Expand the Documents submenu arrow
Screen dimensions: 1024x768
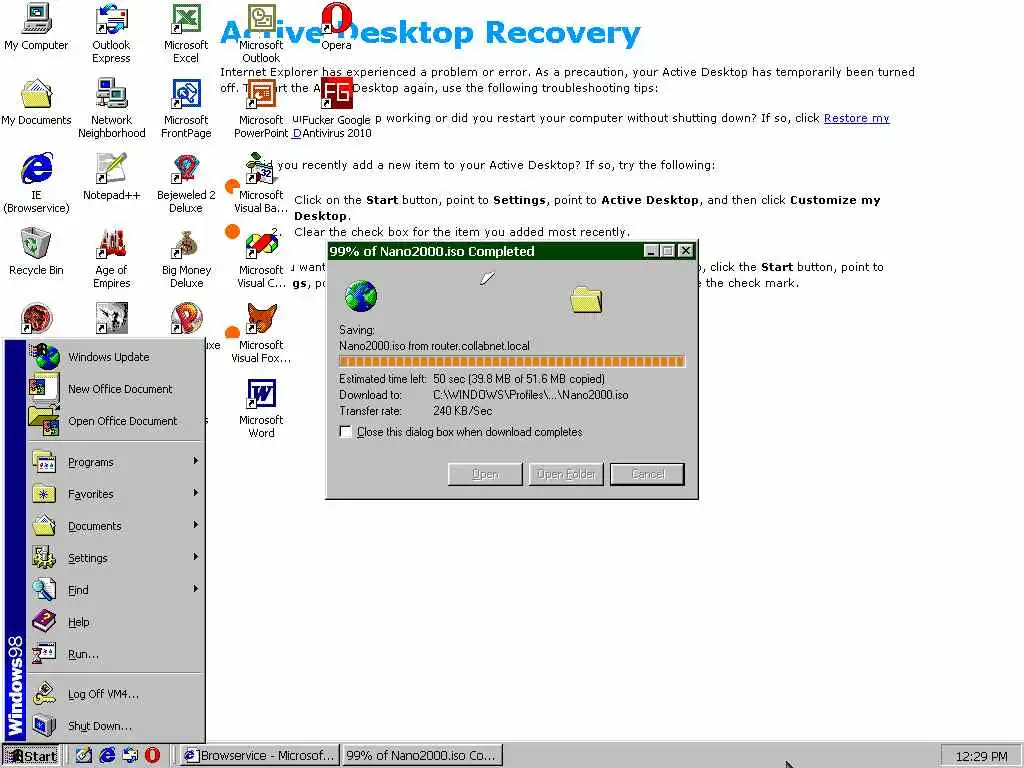point(195,525)
